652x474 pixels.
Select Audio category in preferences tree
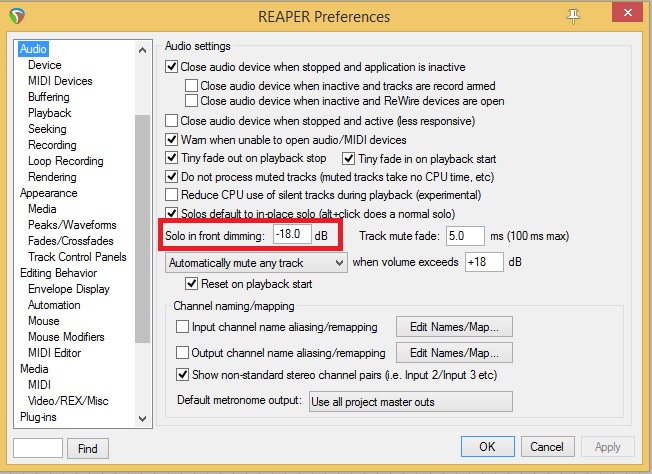pos(33,49)
